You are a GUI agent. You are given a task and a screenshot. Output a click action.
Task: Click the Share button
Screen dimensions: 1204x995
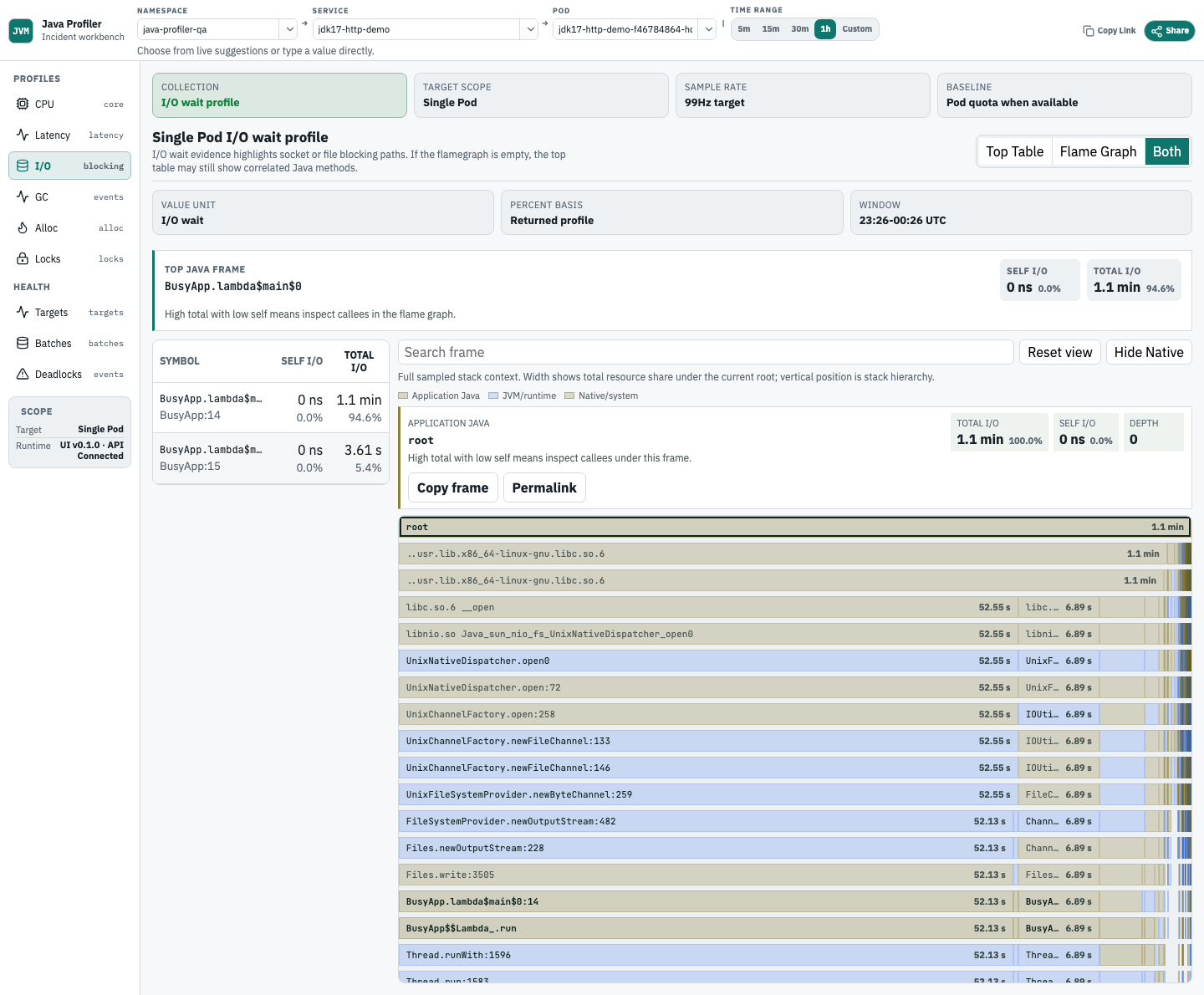click(x=1170, y=31)
